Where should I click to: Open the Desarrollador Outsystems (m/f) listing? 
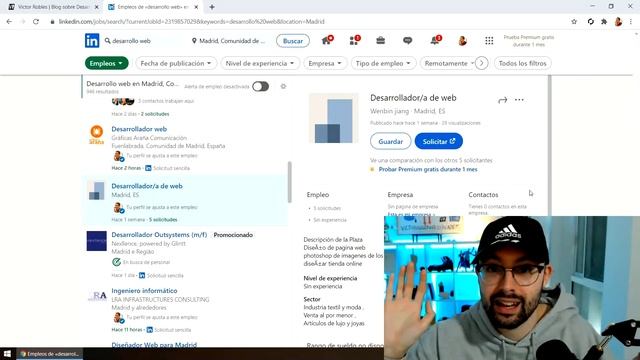[159, 235]
